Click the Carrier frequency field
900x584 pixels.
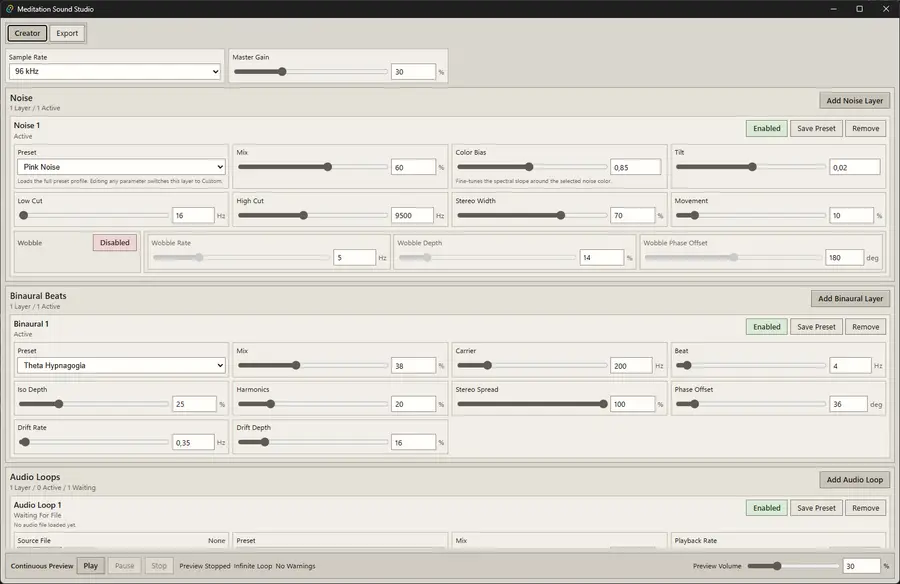[x=631, y=365]
